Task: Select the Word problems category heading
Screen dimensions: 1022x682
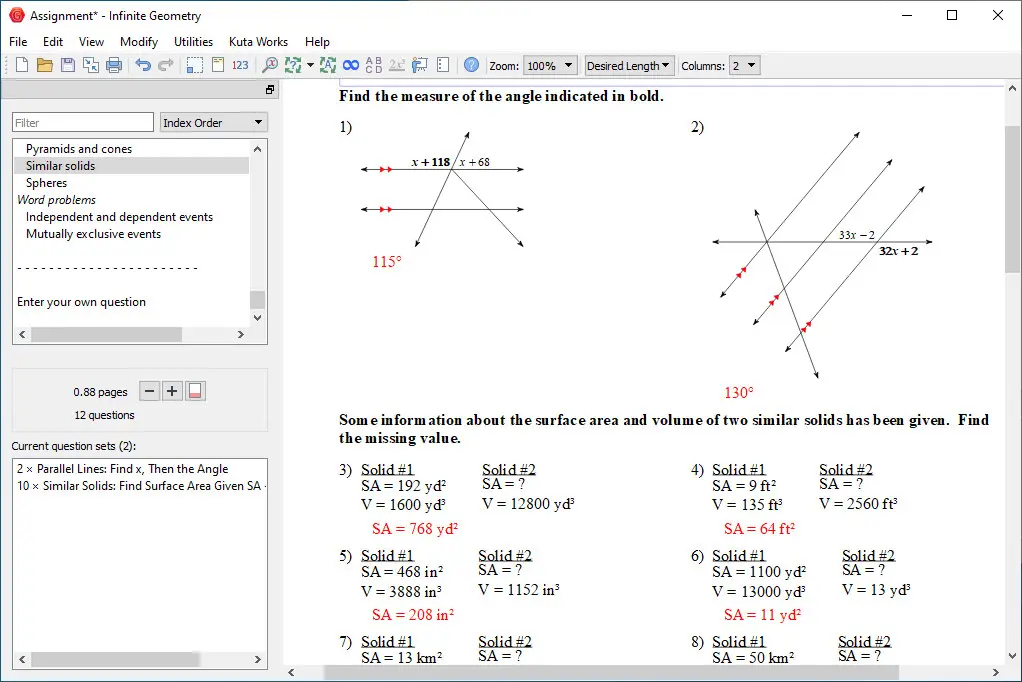Action: click(57, 200)
